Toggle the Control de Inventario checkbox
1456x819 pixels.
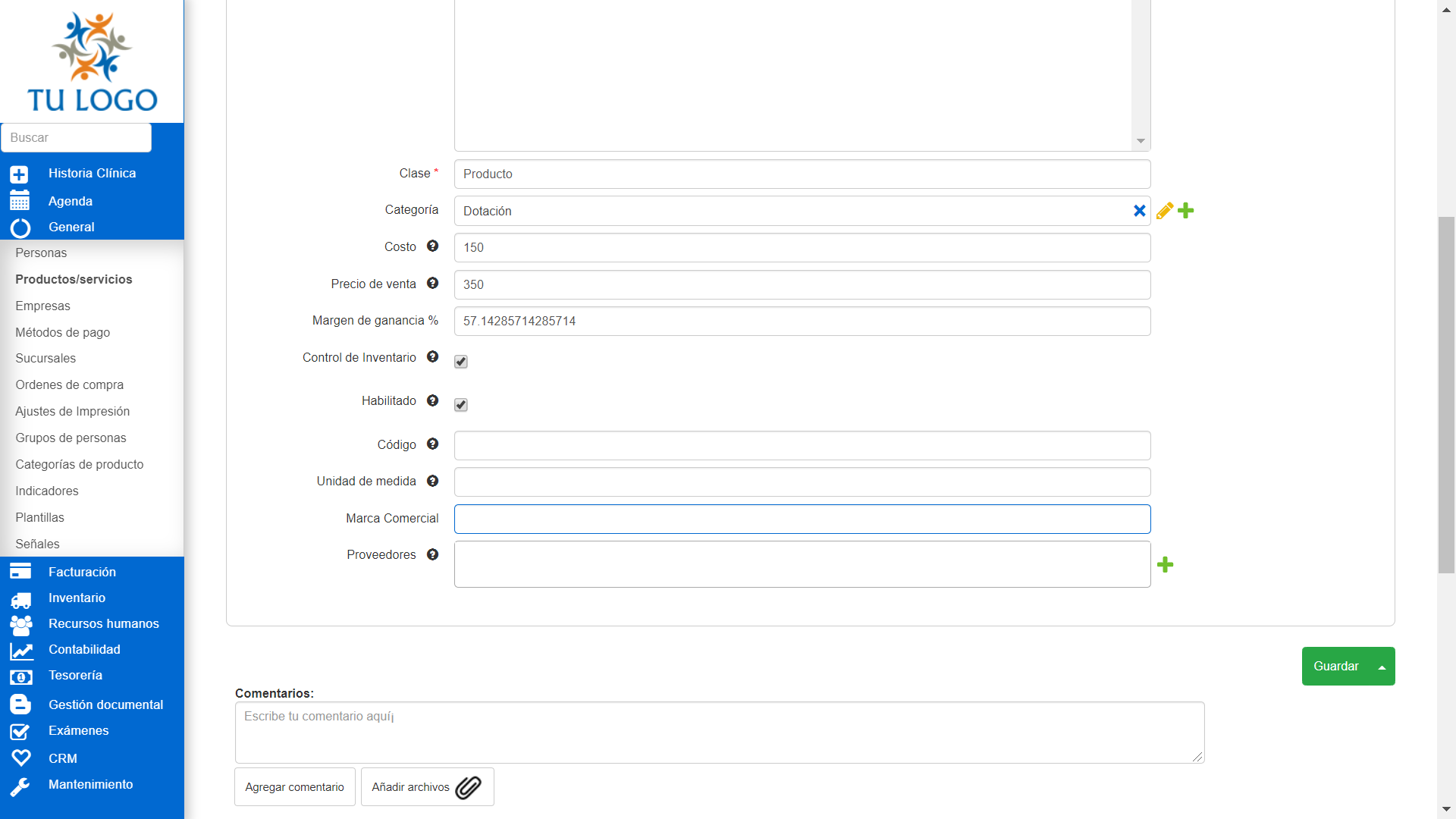[461, 362]
